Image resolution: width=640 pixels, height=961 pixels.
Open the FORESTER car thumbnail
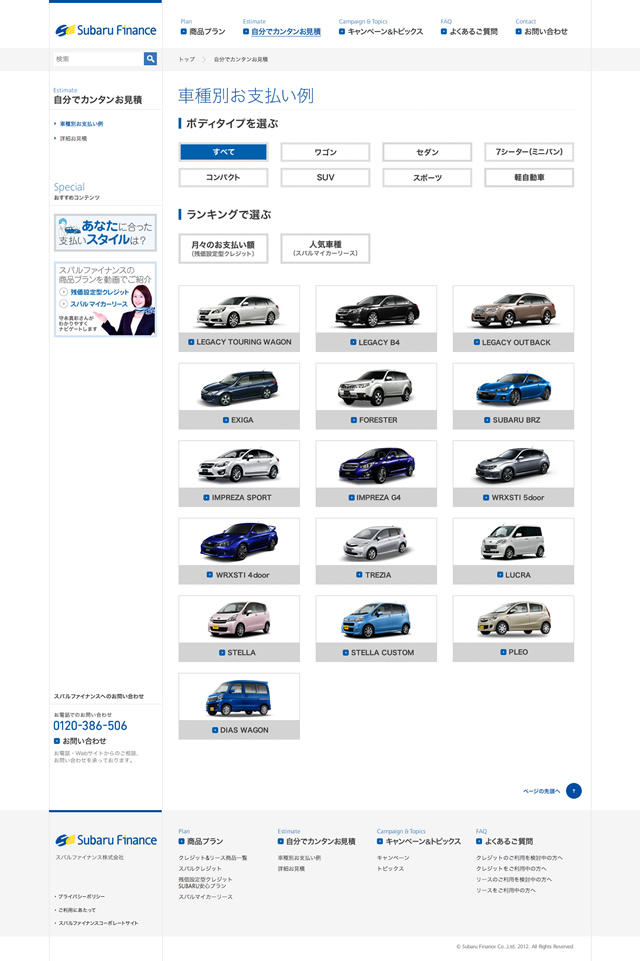coord(376,396)
